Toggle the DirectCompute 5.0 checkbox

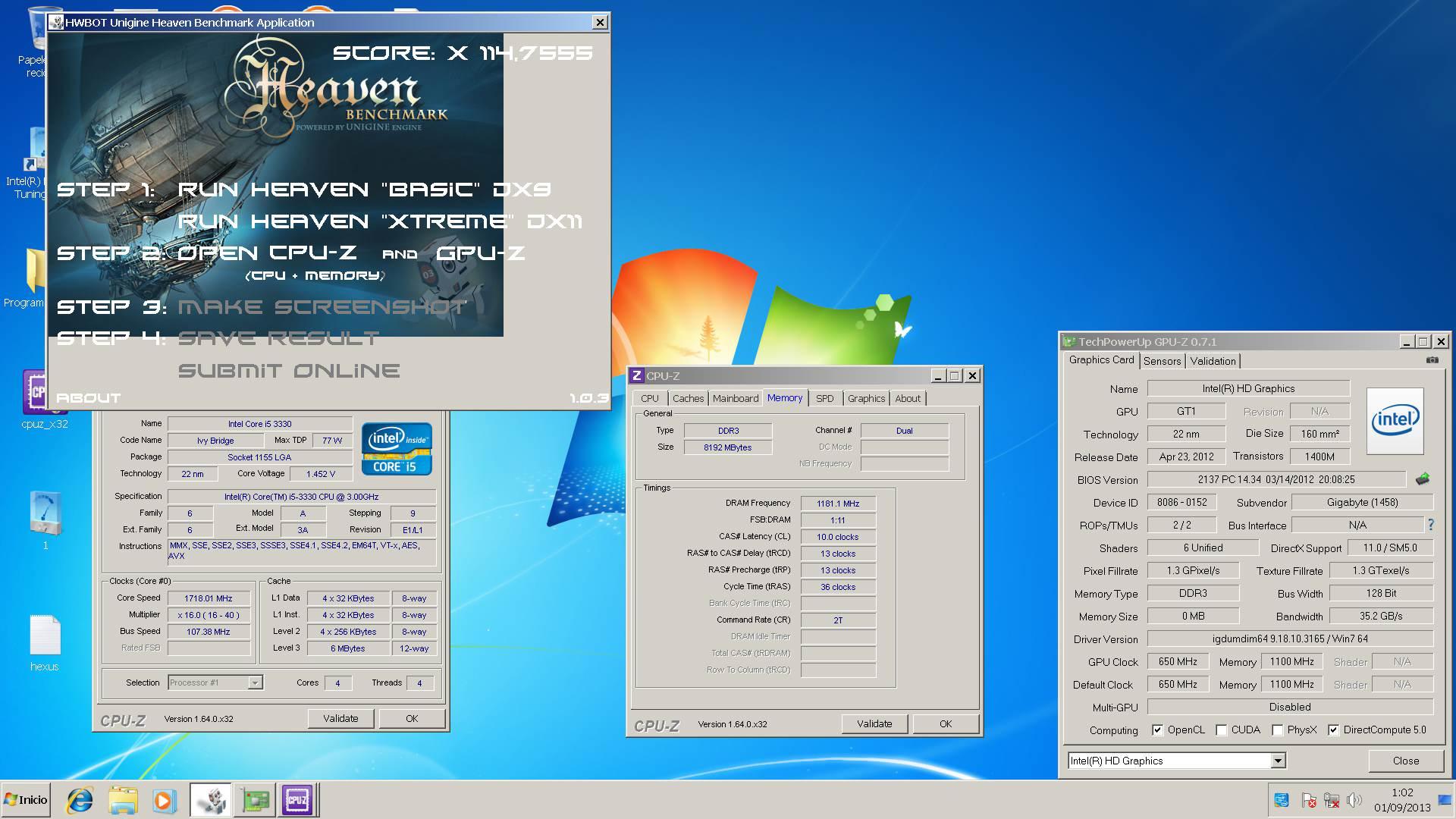(x=1333, y=730)
